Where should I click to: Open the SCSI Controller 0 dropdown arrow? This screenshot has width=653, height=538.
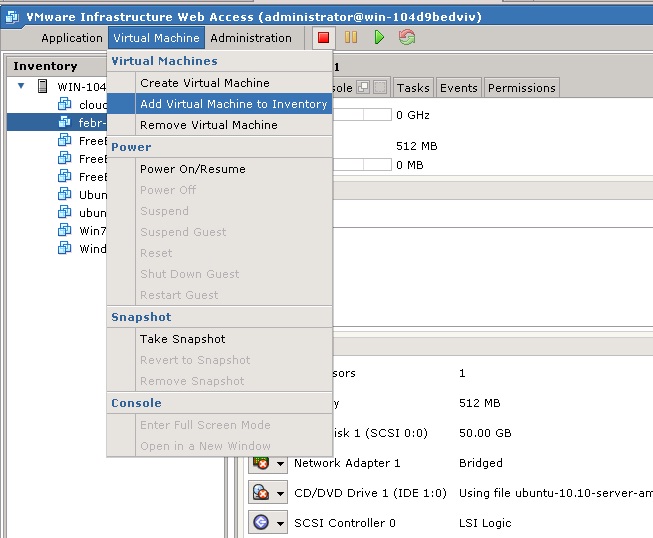click(x=280, y=523)
